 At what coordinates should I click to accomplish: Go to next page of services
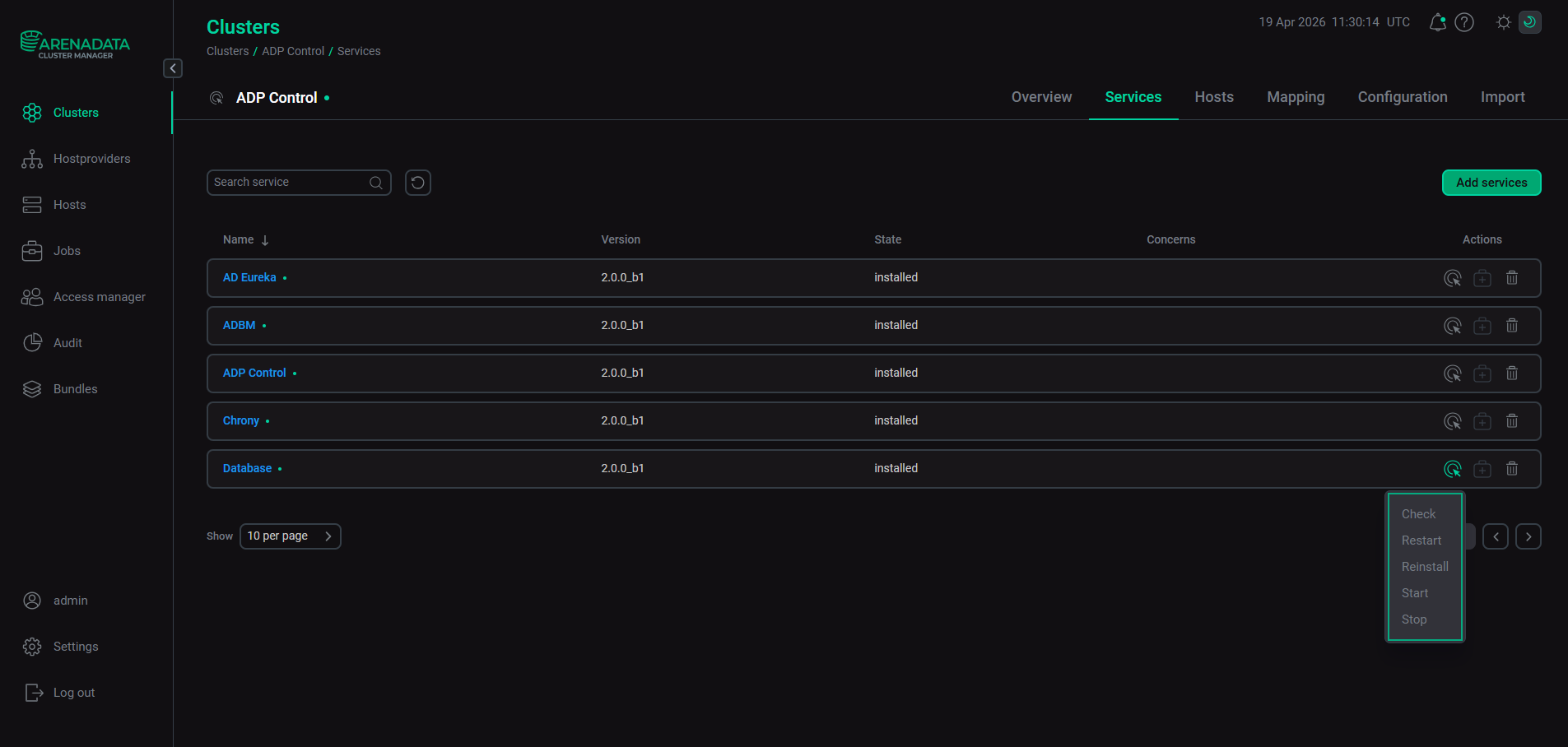coord(1528,536)
